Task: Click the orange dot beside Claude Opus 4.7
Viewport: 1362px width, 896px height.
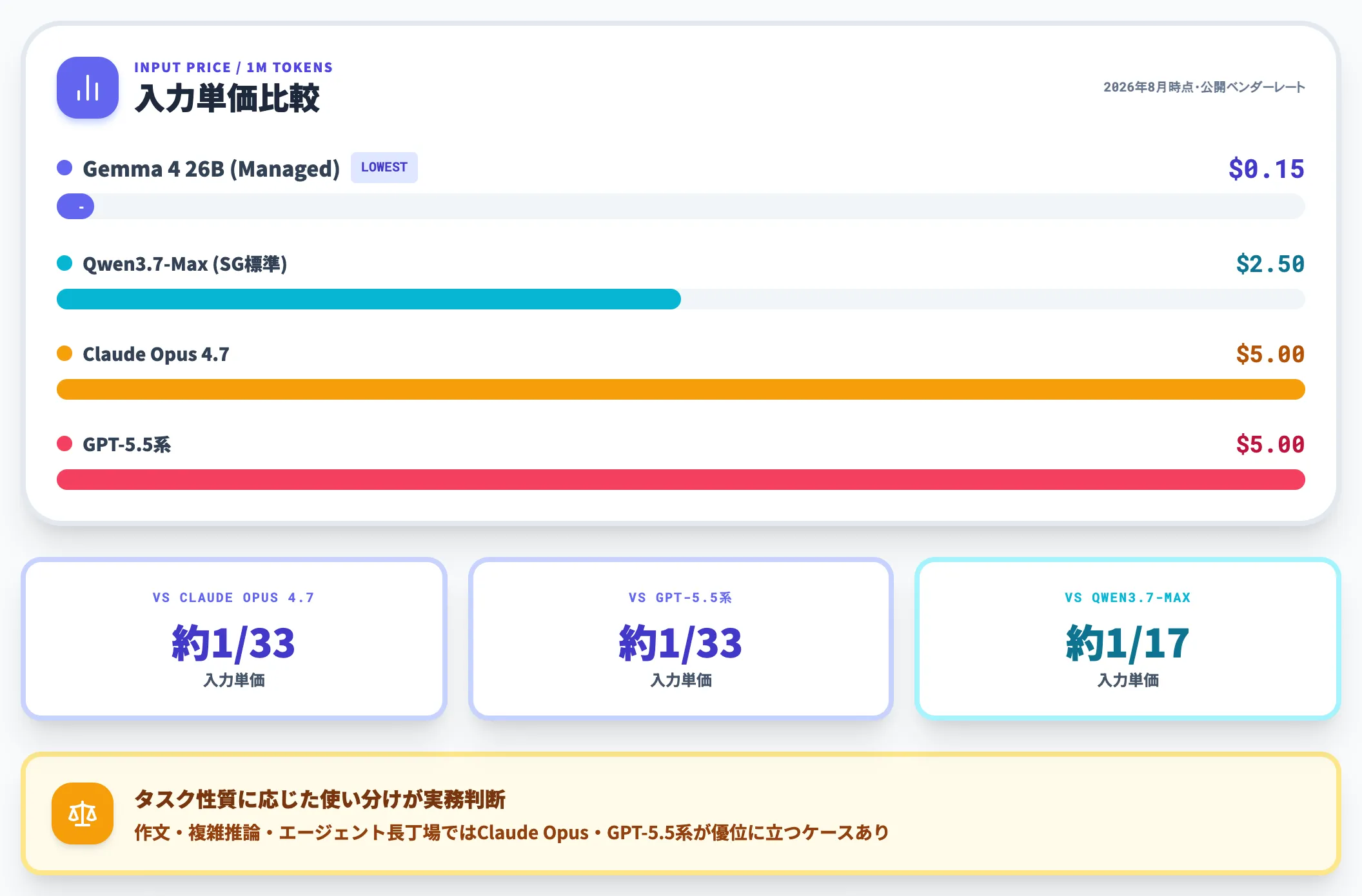Action: pos(64,353)
